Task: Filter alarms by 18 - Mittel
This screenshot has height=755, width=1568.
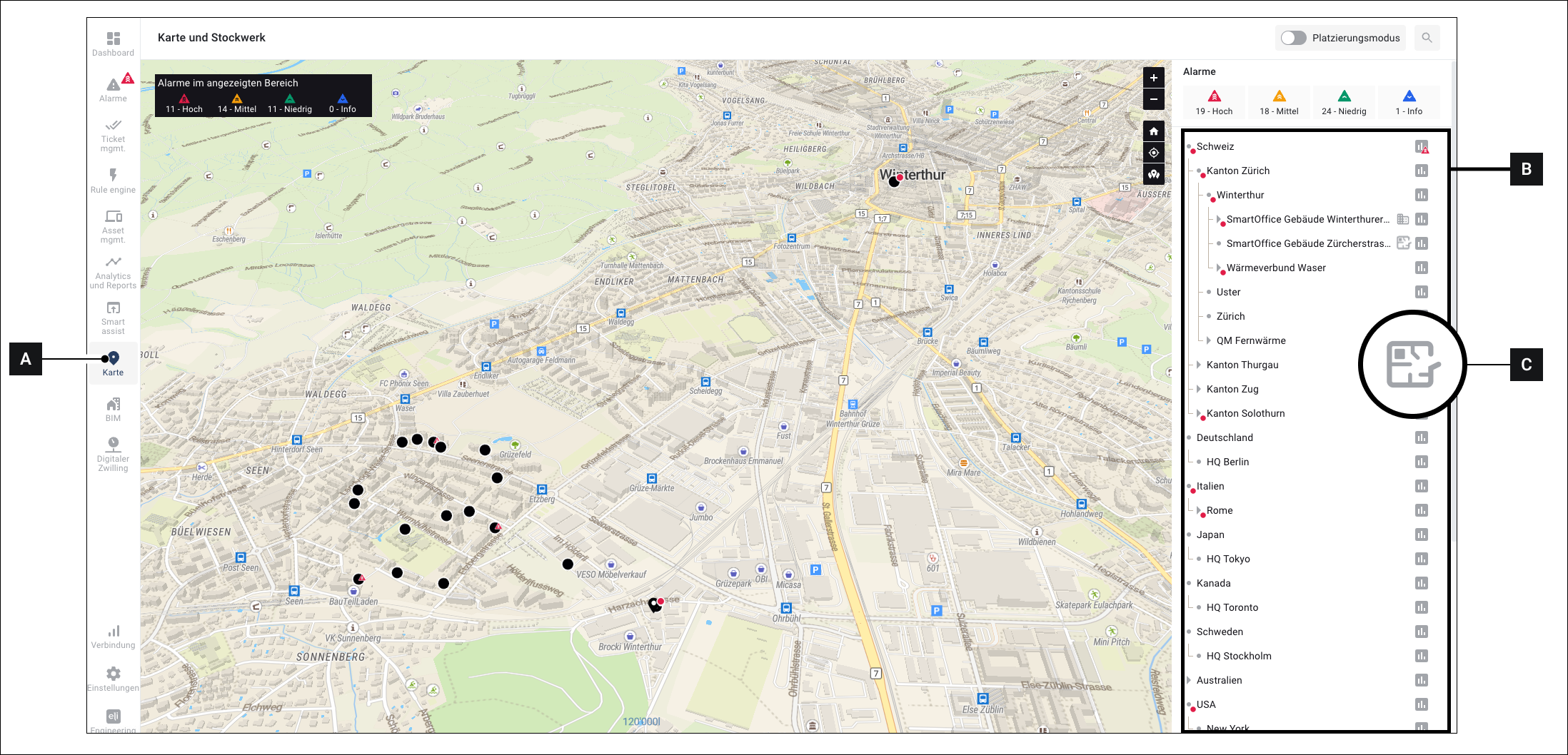Action: [1279, 103]
